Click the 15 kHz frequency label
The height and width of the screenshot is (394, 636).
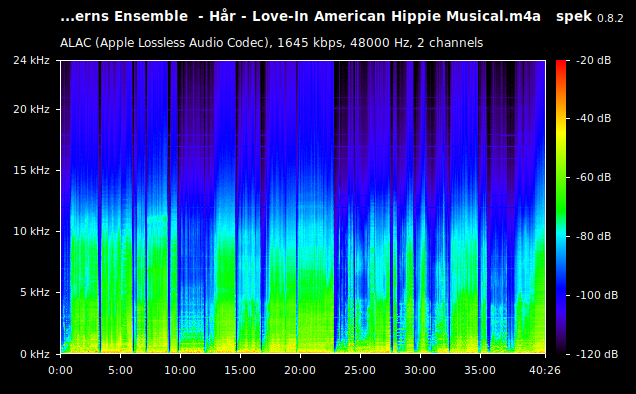(31, 170)
